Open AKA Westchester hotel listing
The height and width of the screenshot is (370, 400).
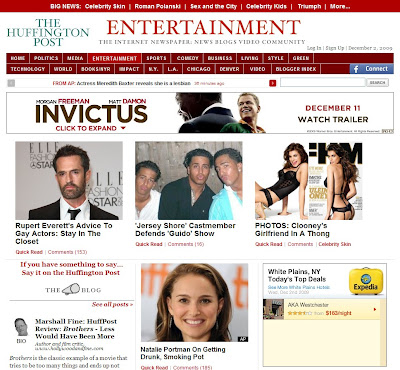pyautogui.click(x=308, y=305)
